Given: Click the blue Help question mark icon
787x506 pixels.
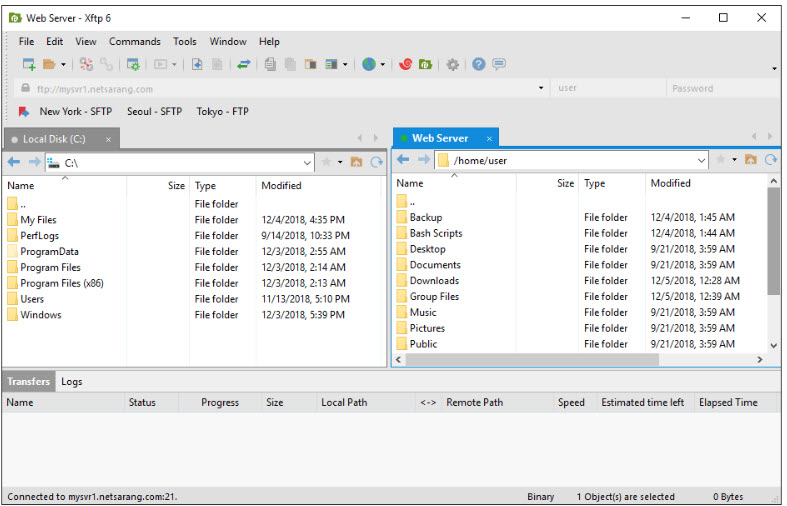Looking at the screenshot, I should tap(478, 65).
